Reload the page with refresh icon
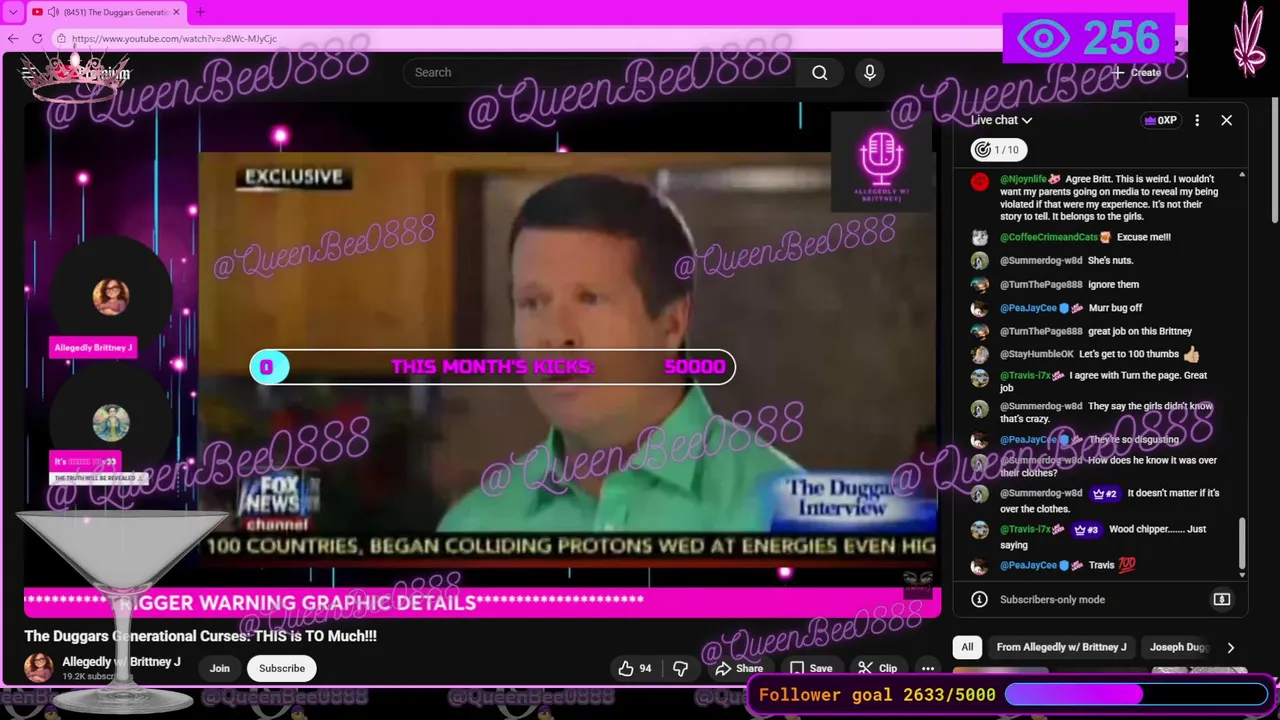Screen dimensions: 1280x720 pyautogui.click(x=37, y=38)
